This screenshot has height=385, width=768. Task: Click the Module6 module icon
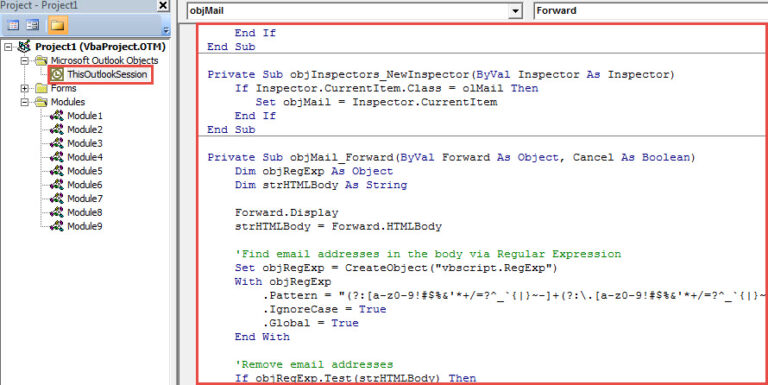[57, 185]
